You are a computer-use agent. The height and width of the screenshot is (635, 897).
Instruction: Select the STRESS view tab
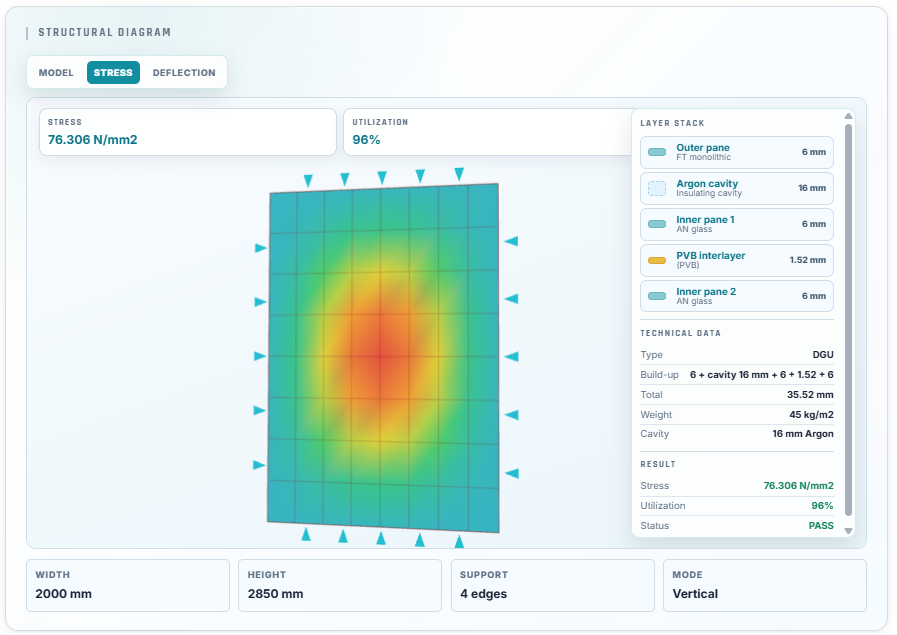(x=113, y=73)
